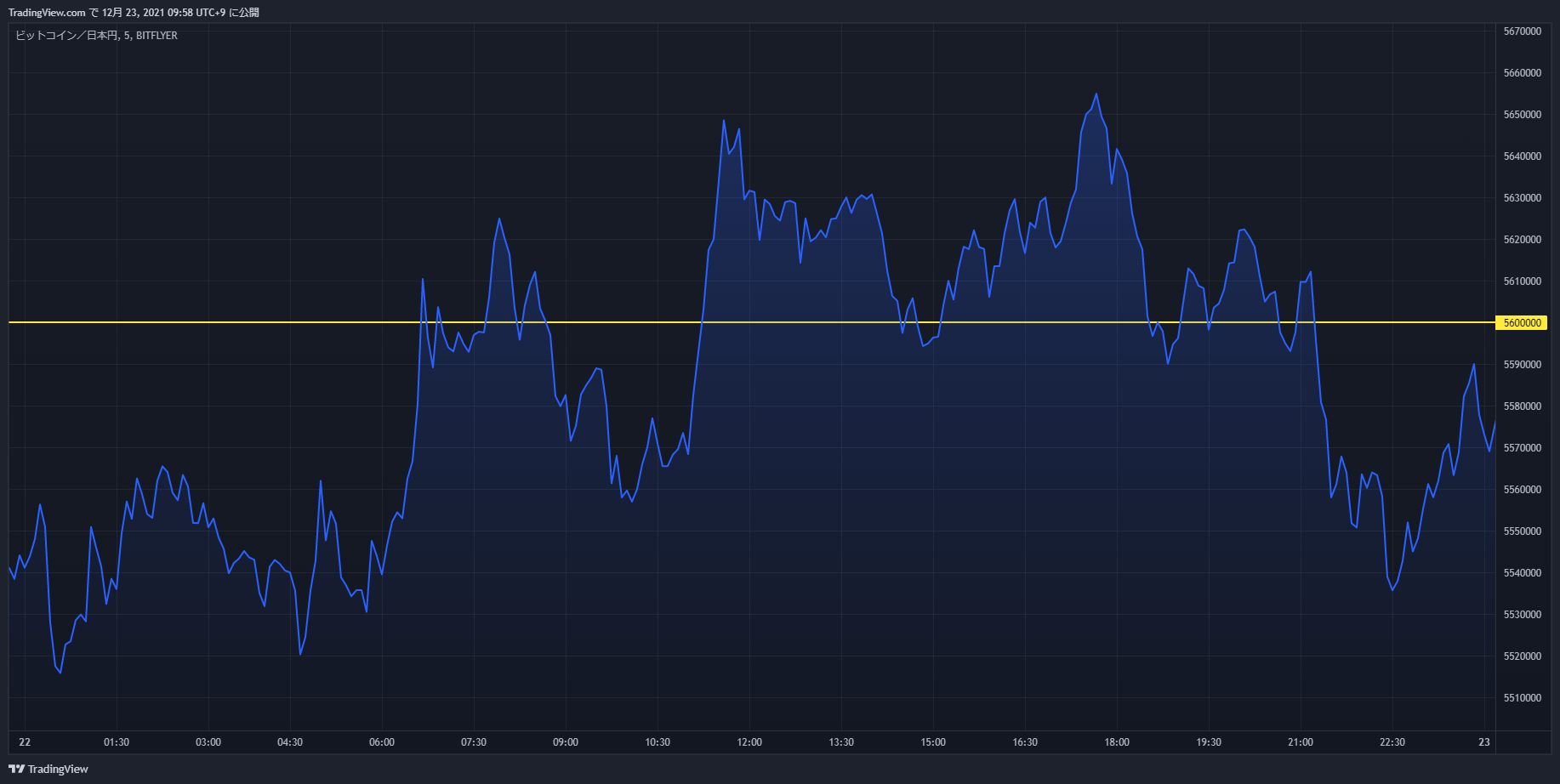Click the 23 date label on time axis
Image resolution: width=1560 pixels, height=784 pixels.
pos(1484,742)
